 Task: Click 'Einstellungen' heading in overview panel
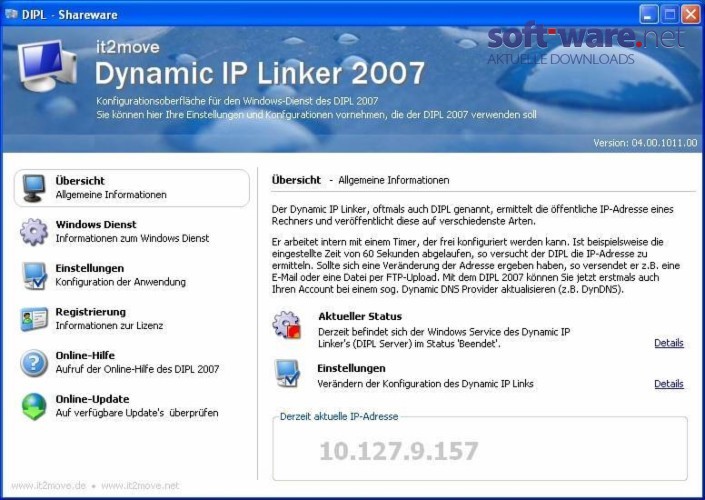tap(351, 368)
